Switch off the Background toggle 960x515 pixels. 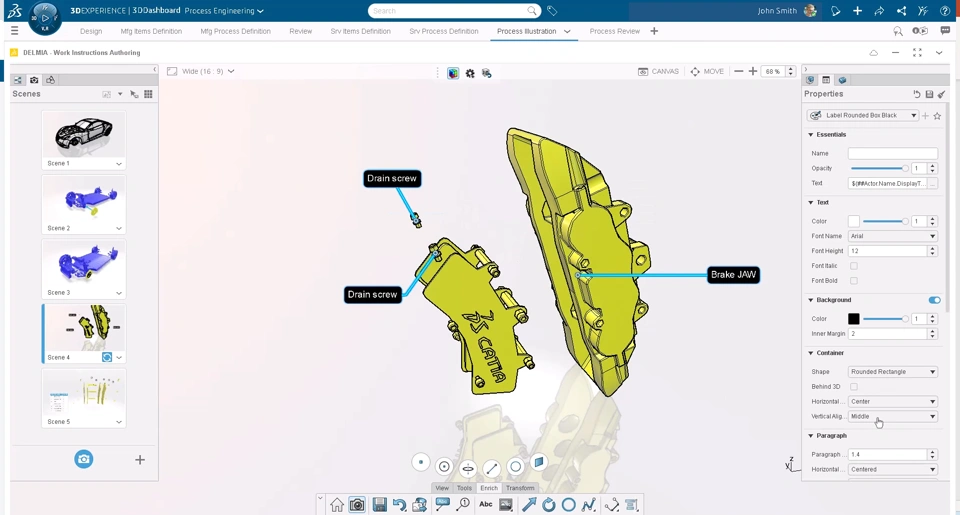point(934,300)
